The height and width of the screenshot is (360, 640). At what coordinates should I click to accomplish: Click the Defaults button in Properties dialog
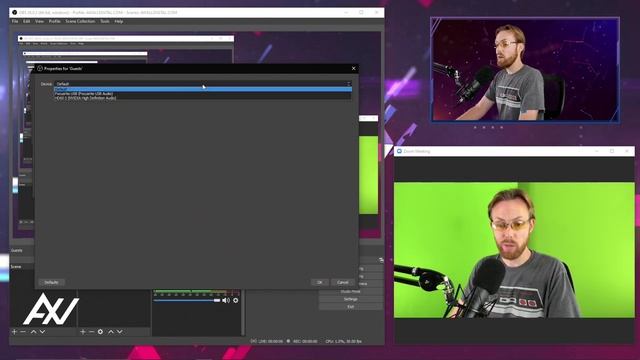coord(51,282)
